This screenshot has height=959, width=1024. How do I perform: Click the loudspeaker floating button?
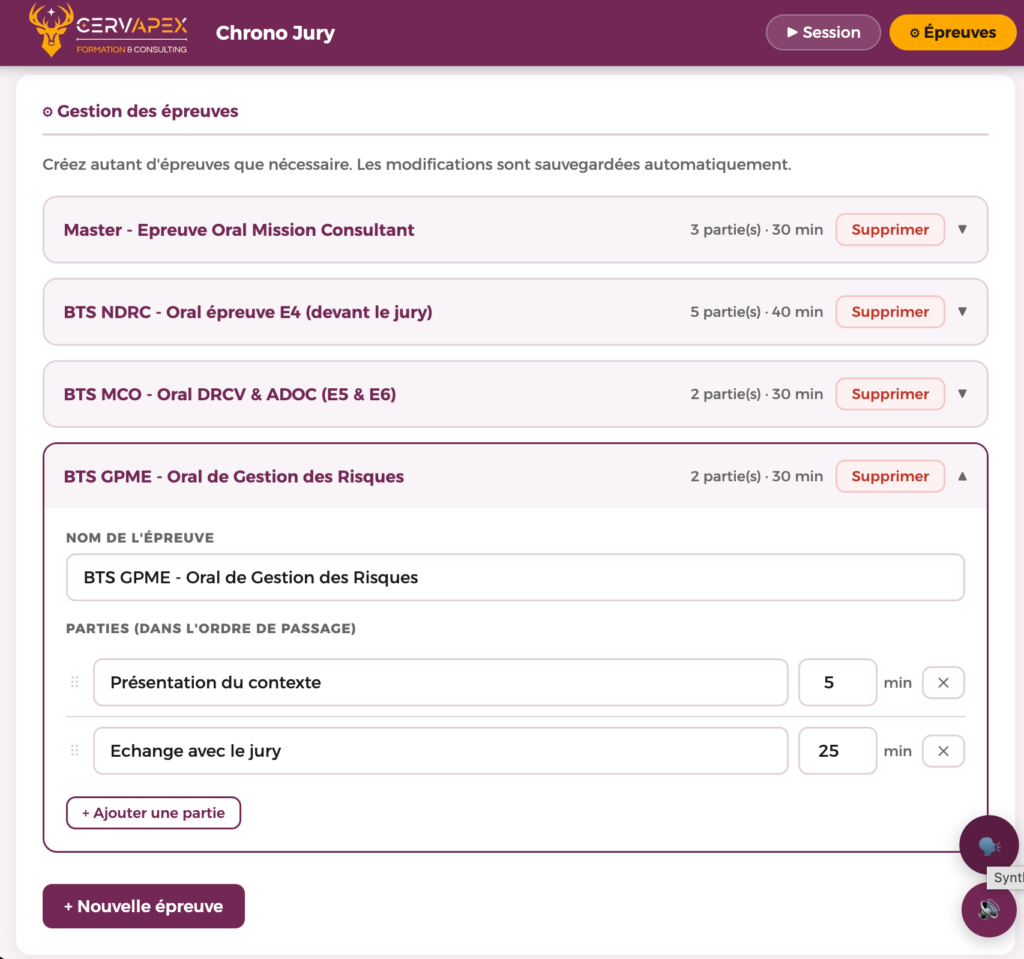tap(988, 909)
